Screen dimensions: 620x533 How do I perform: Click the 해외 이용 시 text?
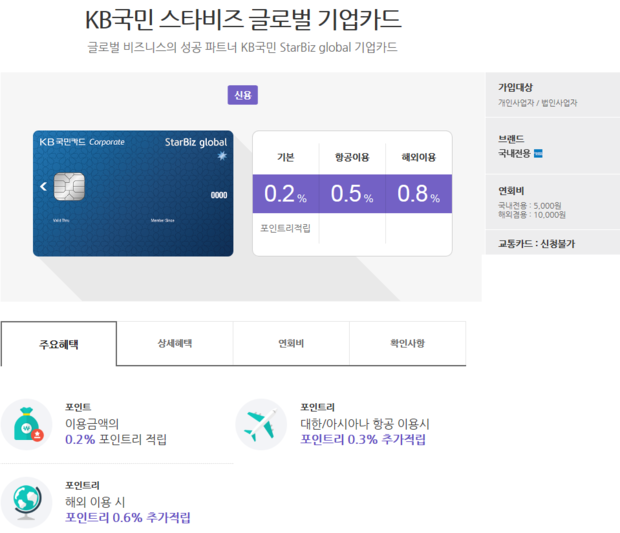click(x=95, y=502)
